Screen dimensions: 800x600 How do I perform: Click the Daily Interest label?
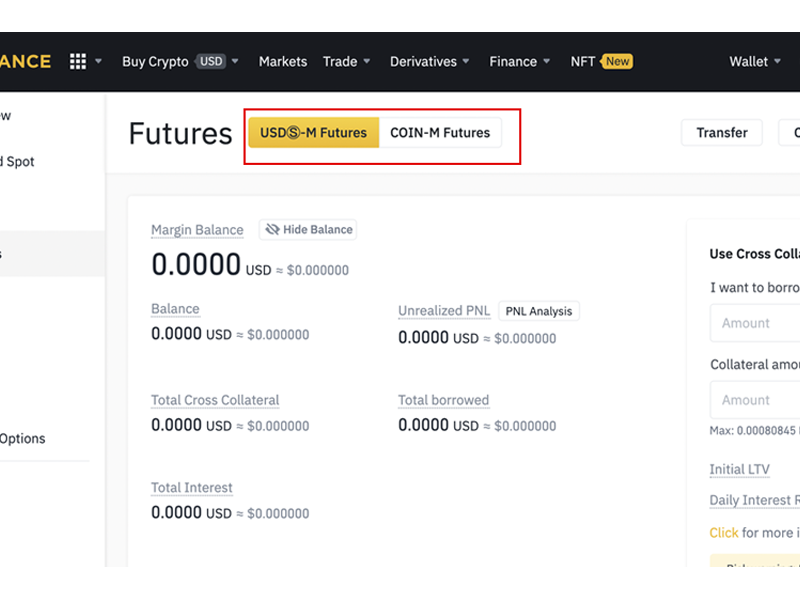[755, 500]
